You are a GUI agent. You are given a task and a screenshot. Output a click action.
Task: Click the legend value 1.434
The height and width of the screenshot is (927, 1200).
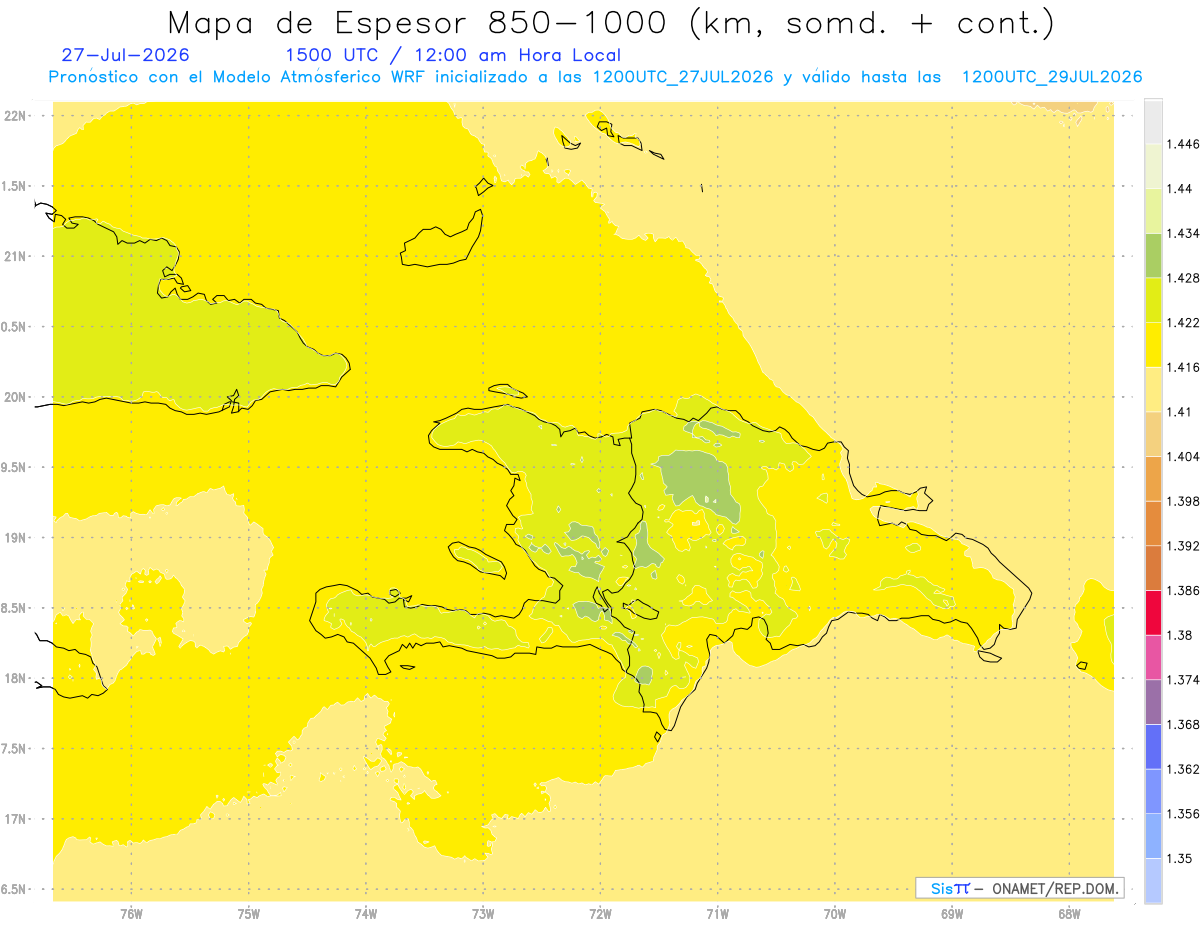tap(1183, 233)
